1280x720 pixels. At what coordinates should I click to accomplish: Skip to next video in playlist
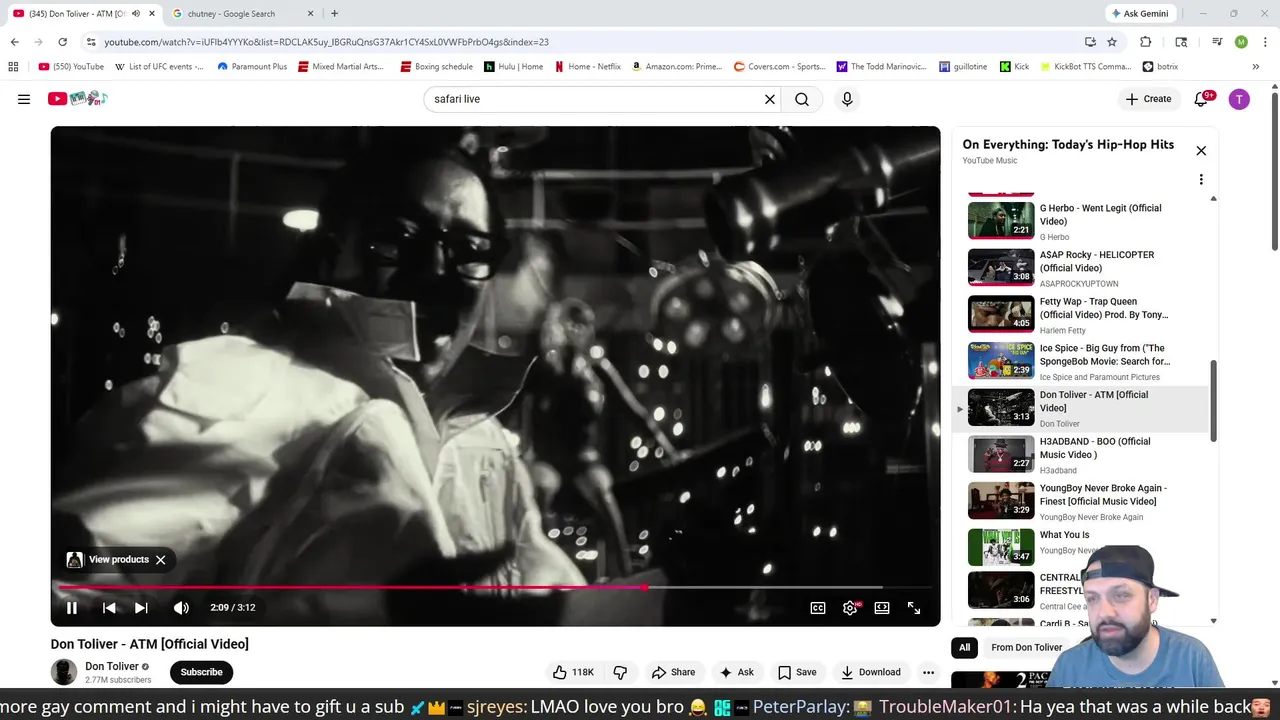pos(141,608)
